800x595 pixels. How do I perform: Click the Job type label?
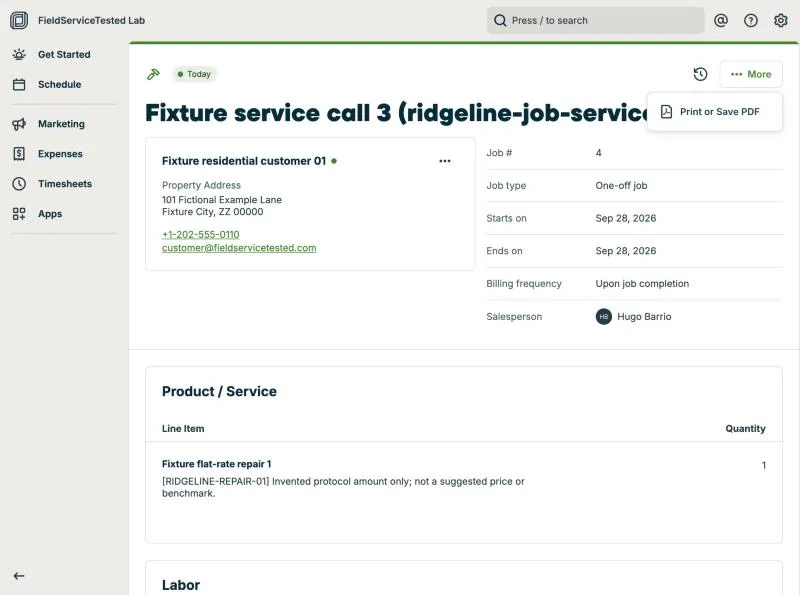(x=506, y=185)
